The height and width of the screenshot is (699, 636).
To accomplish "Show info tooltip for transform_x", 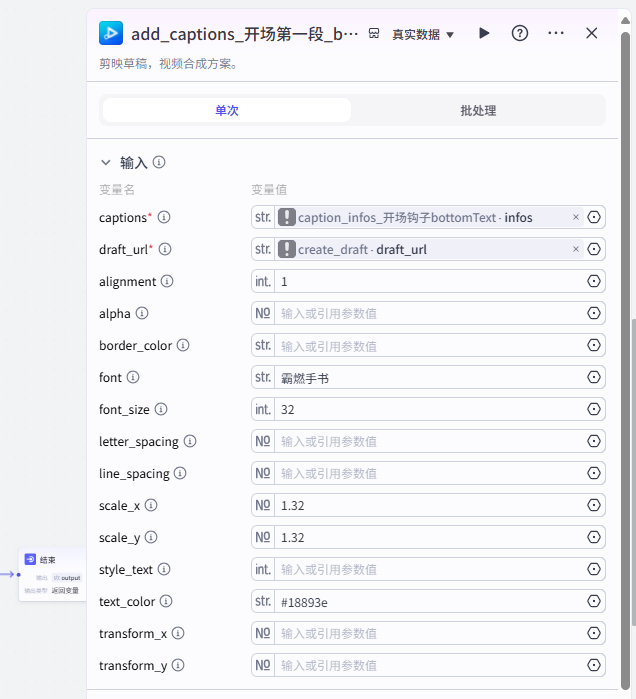I will pos(178,633).
